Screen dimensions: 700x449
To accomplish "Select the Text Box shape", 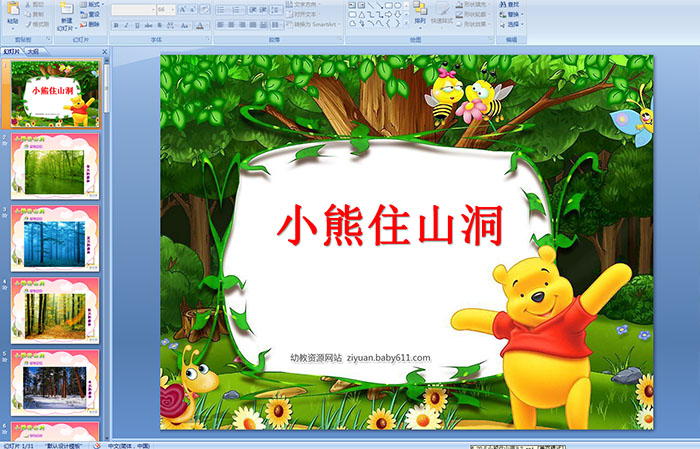I will click(x=352, y=5).
